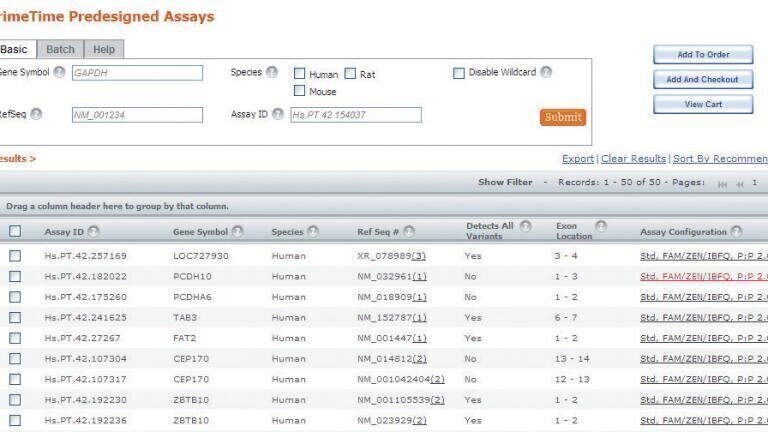768x432 pixels.
Task: Open the Help tab
Action: pos(104,49)
